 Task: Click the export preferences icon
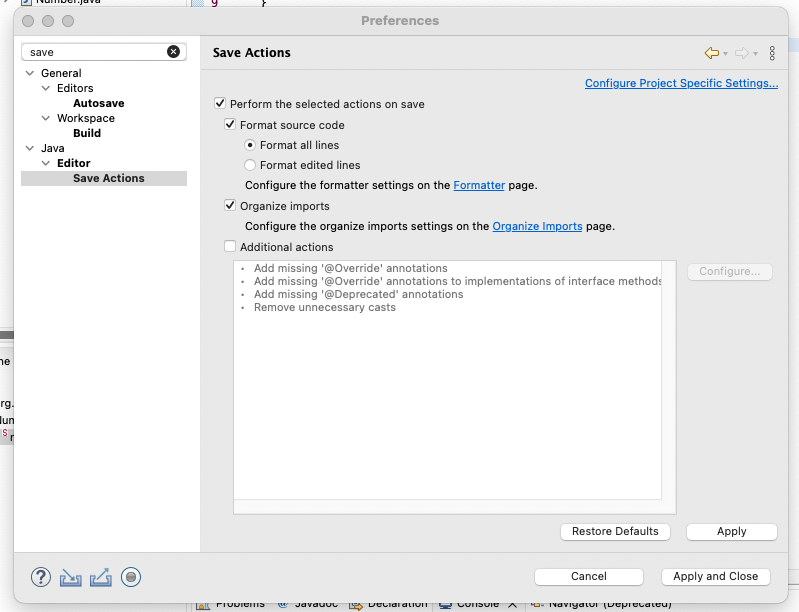click(x=101, y=577)
